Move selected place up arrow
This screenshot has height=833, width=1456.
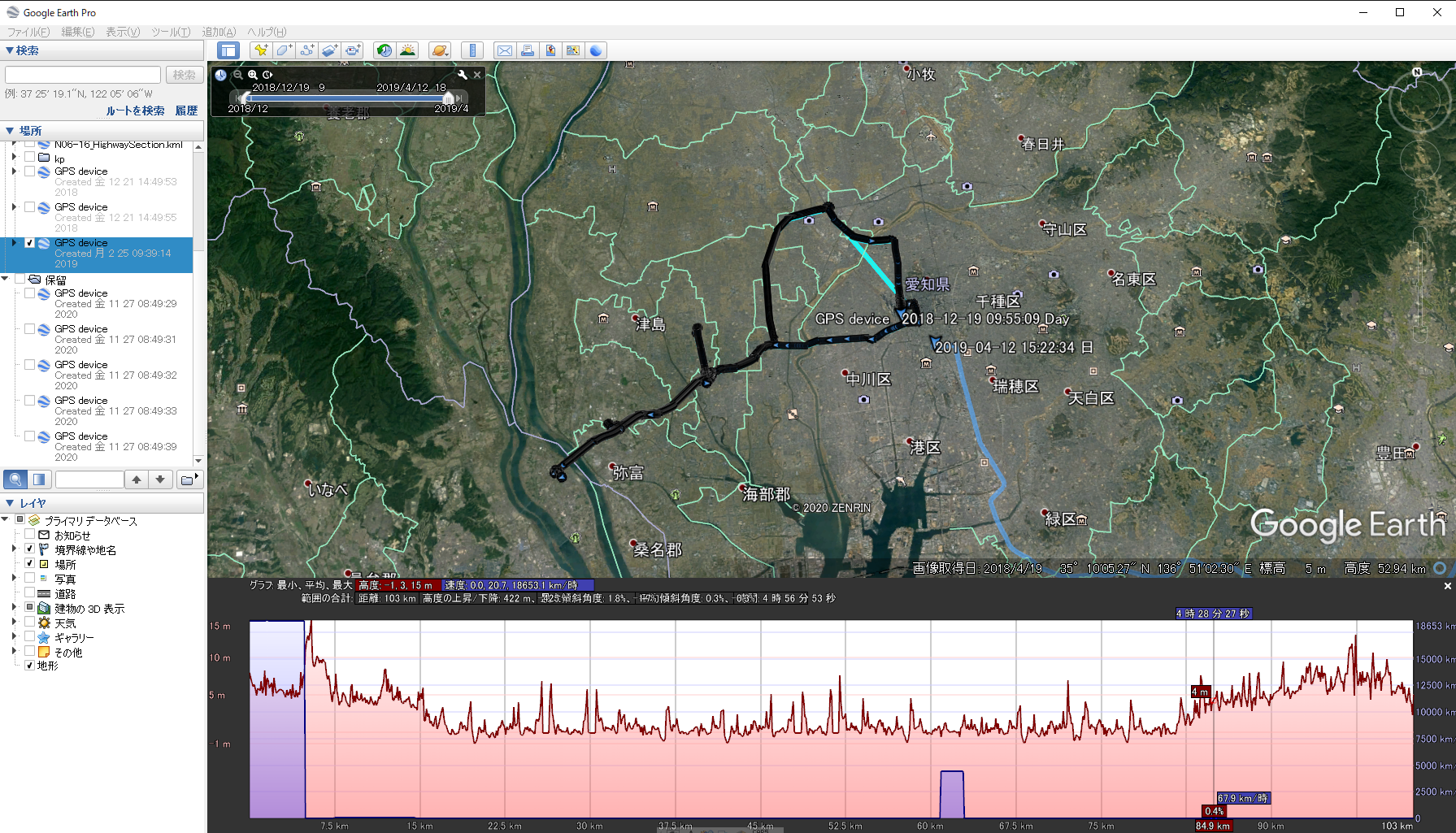pyautogui.click(x=137, y=479)
